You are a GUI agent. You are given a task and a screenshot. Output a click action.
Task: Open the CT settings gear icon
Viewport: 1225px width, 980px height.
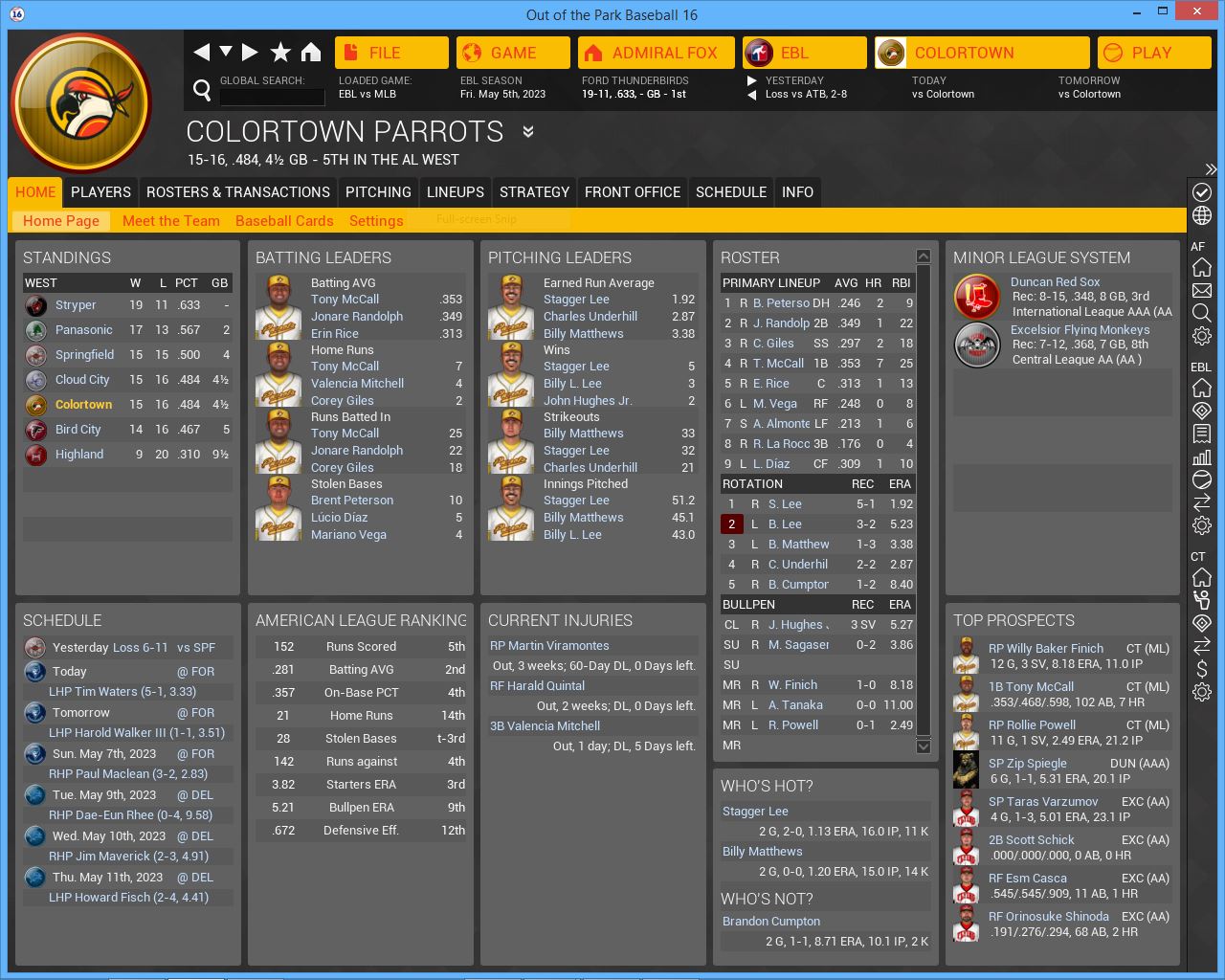click(1201, 692)
